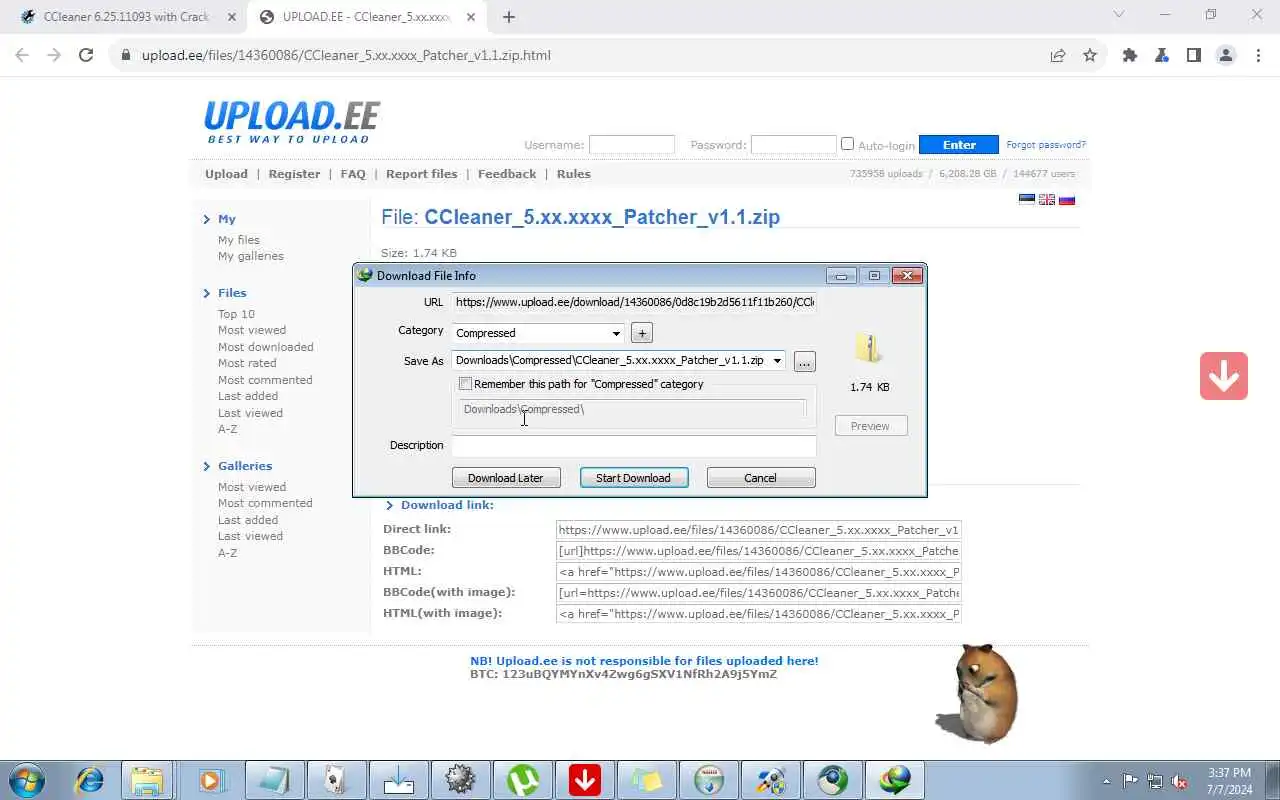Reload the page
Image resolution: width=1280 pixels, height=800 pixels.
pos(86,55)
